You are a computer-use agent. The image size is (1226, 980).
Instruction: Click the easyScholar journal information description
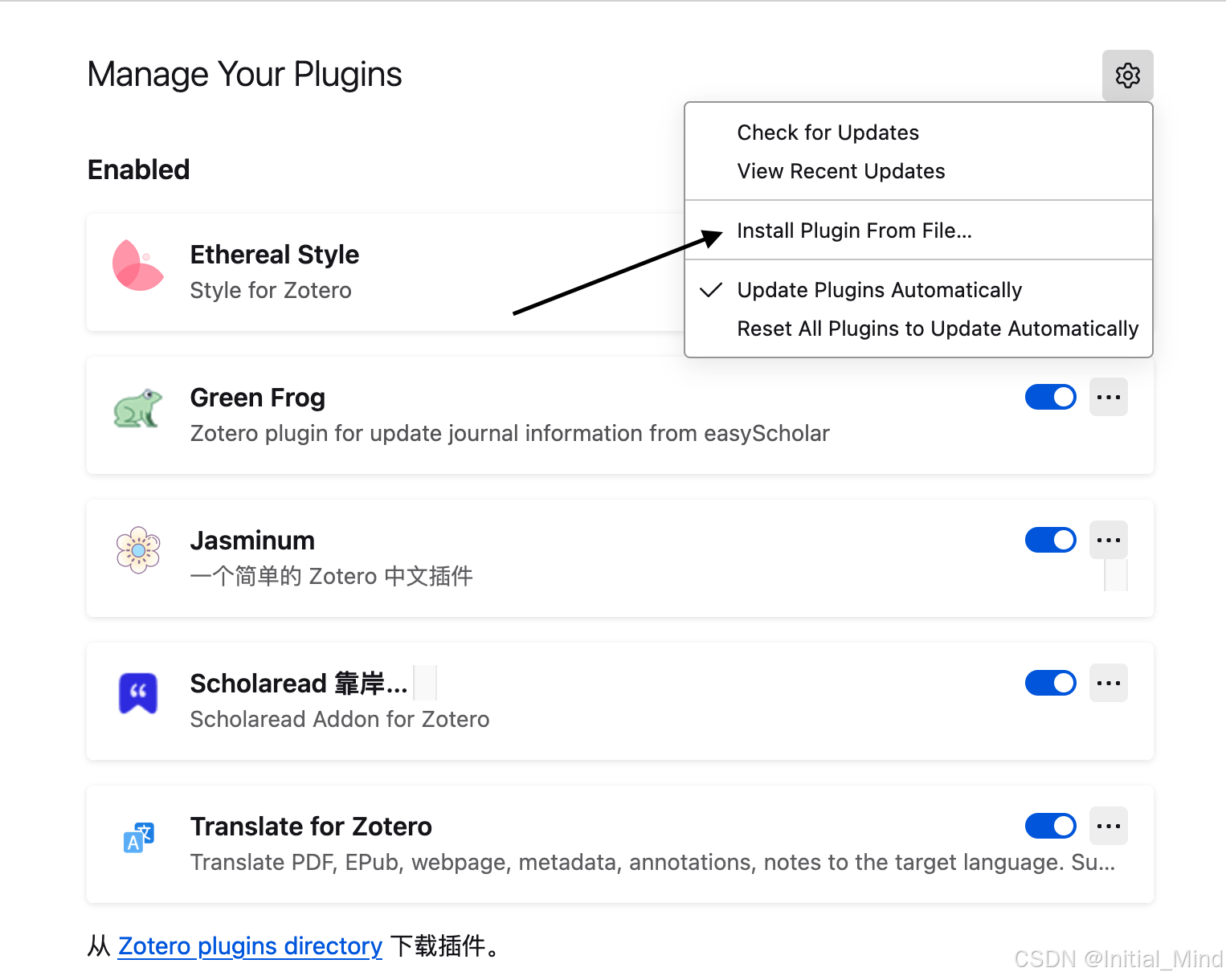point(510,434)
